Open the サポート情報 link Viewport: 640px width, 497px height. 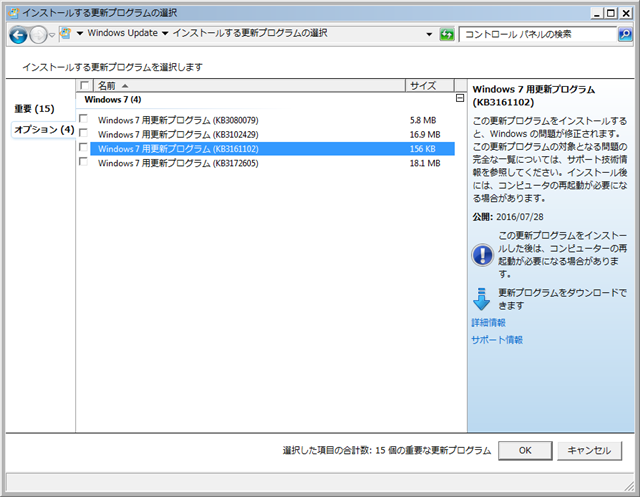pyautogui.click(x=497, y=340)
